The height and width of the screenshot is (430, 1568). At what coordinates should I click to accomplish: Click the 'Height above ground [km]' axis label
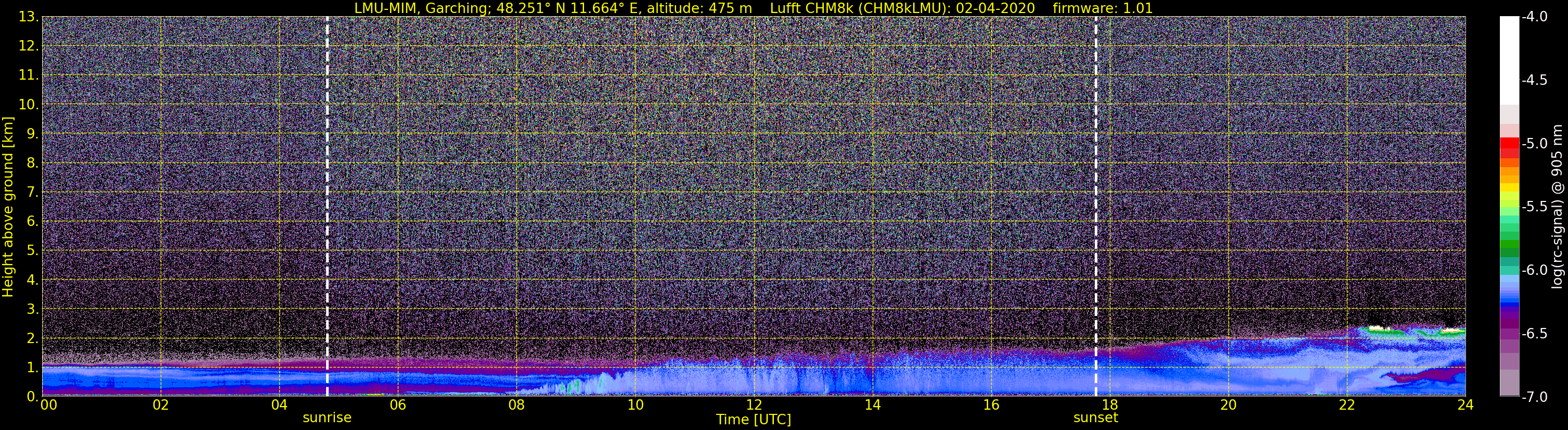click(8, 207)
